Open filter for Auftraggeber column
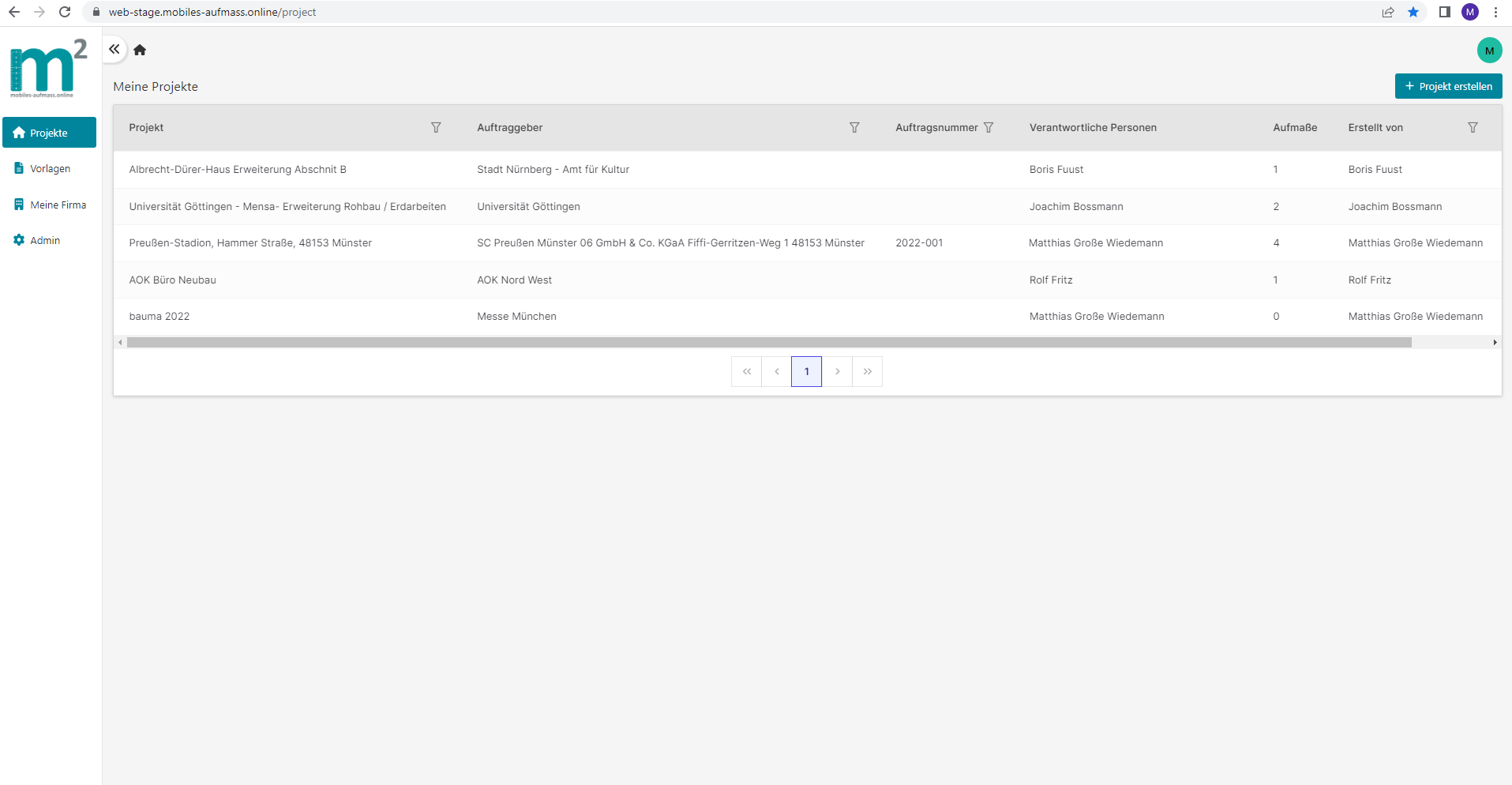1512x785 pixels. coord(854,128)
